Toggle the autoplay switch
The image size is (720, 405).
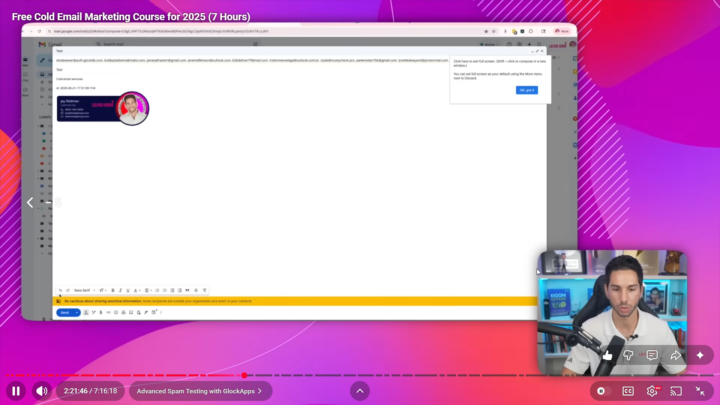coord(602,391)
